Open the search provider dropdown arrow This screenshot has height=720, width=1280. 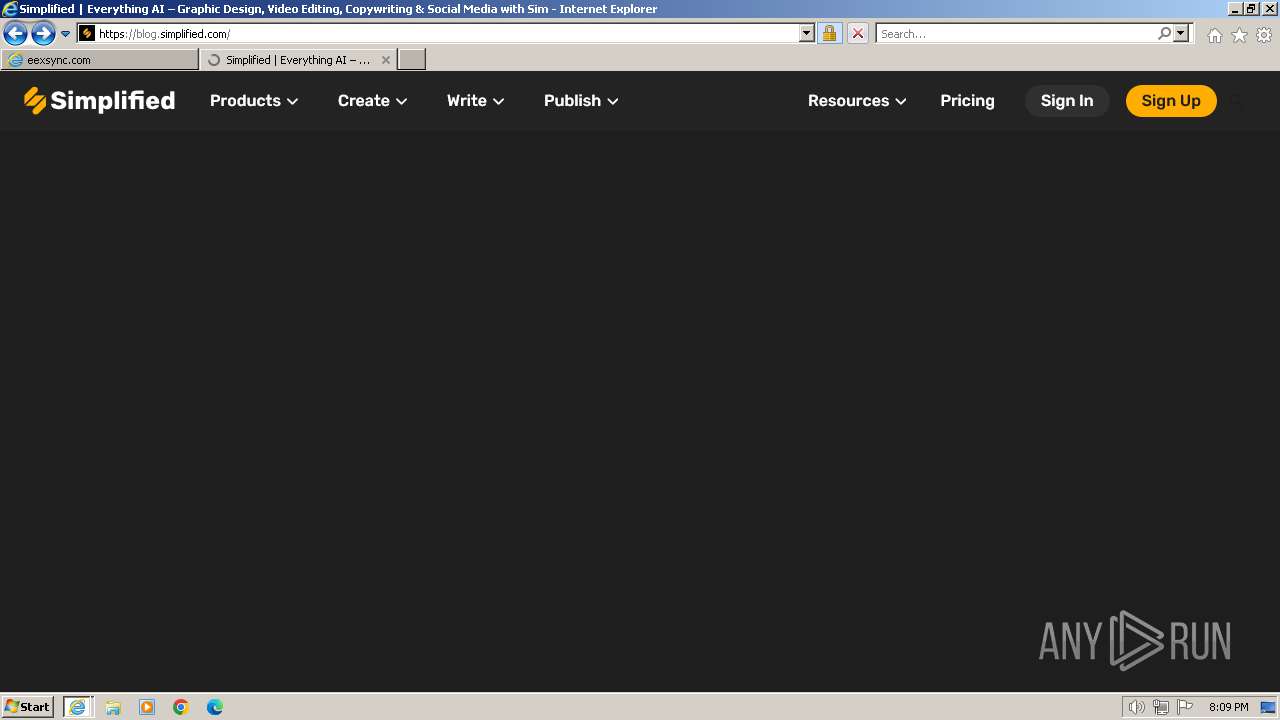click(1181, 34)
